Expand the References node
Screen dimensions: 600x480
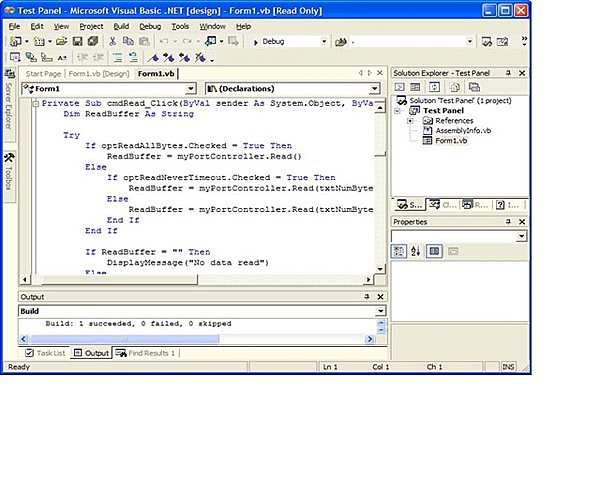[410, 121]
